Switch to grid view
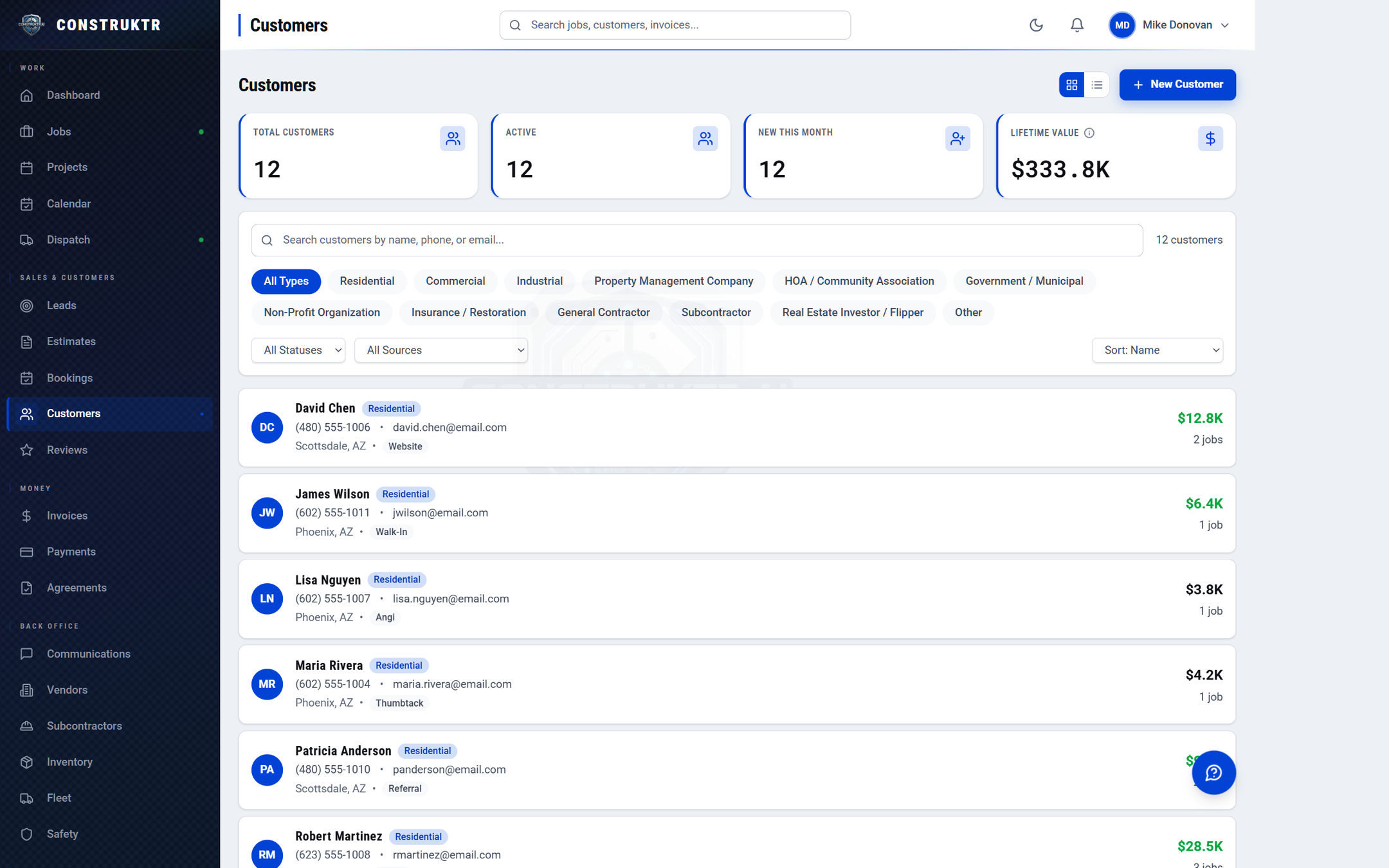The height and width of the screenshot is (868, 1389). (x=1071, y=85)
